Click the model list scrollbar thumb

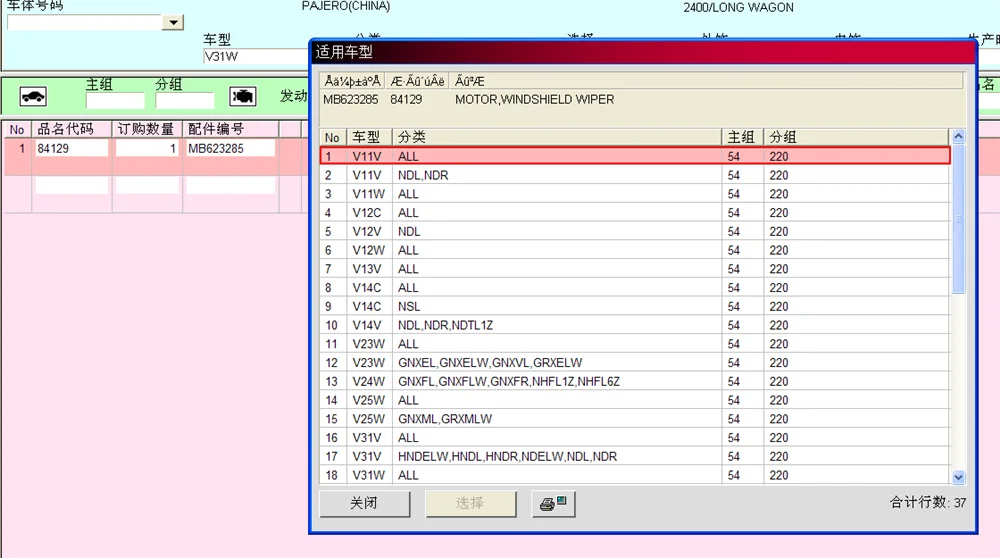click(x=958, y=219)
